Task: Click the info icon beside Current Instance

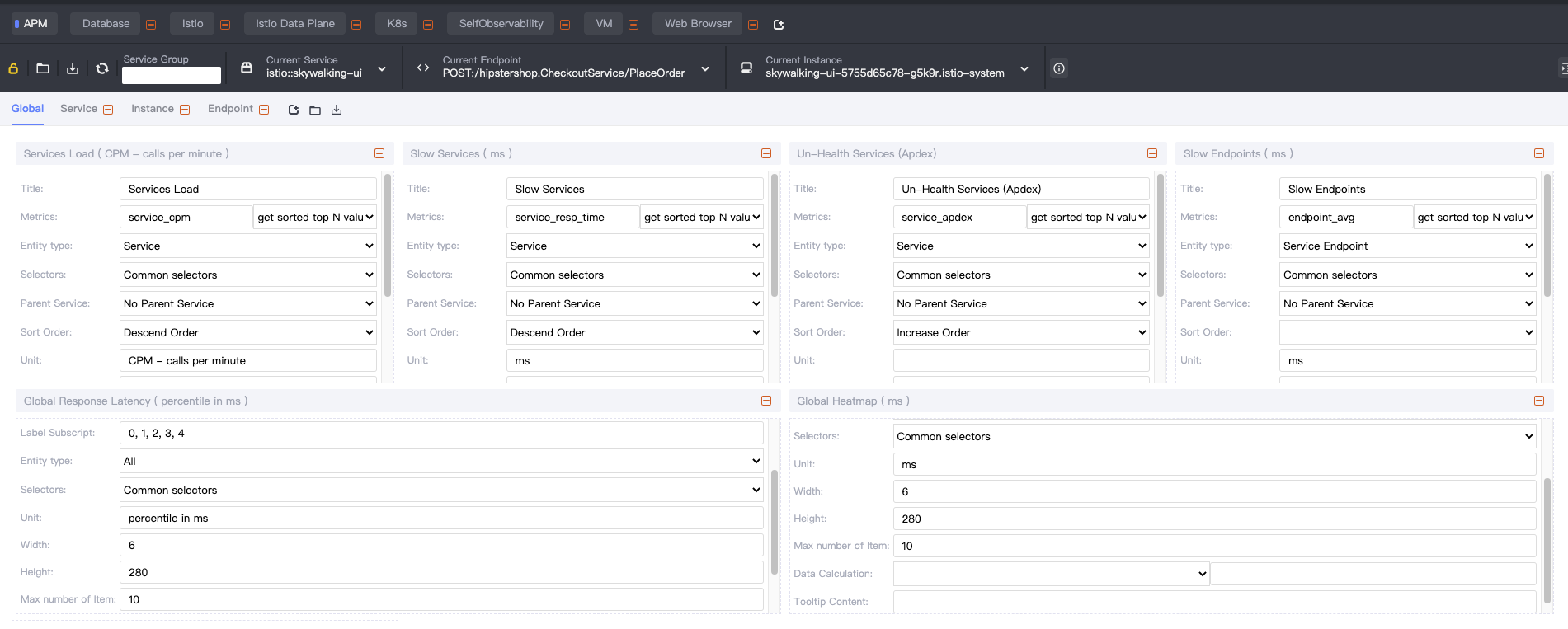Action: coord(1059,68)
